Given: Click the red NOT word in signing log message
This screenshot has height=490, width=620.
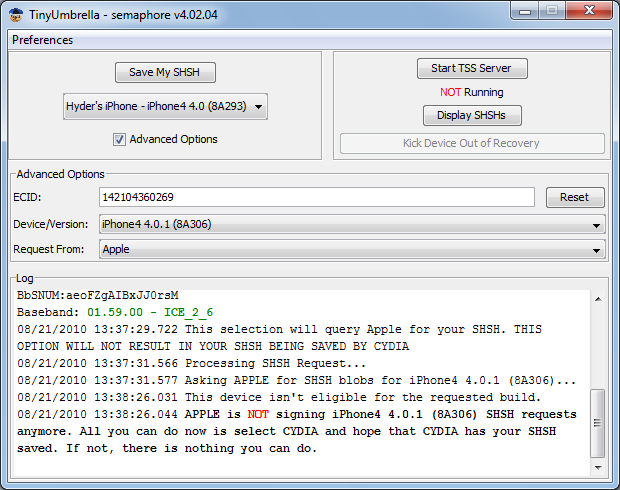Looking at the screenshot, I should coord(258,414).
